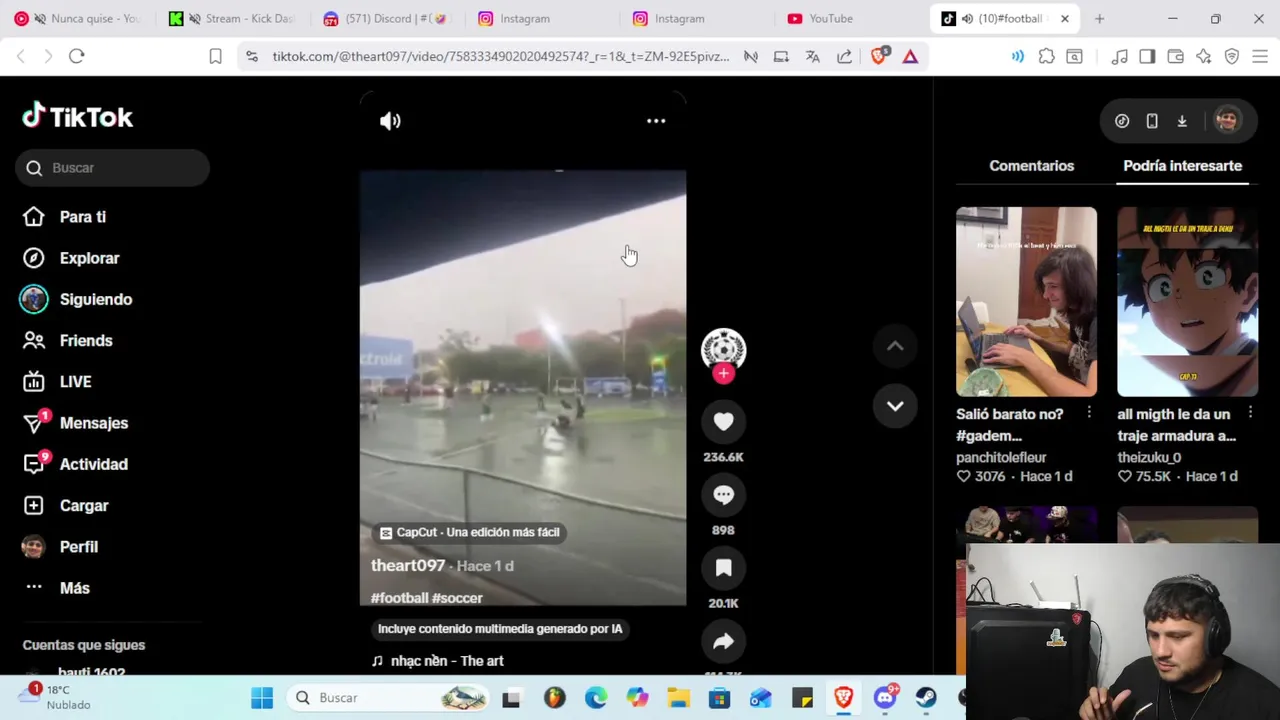Viewport: 1280px width, 720px height.
Task: Open the browser hamburger menu
Action: (1260, 57)
